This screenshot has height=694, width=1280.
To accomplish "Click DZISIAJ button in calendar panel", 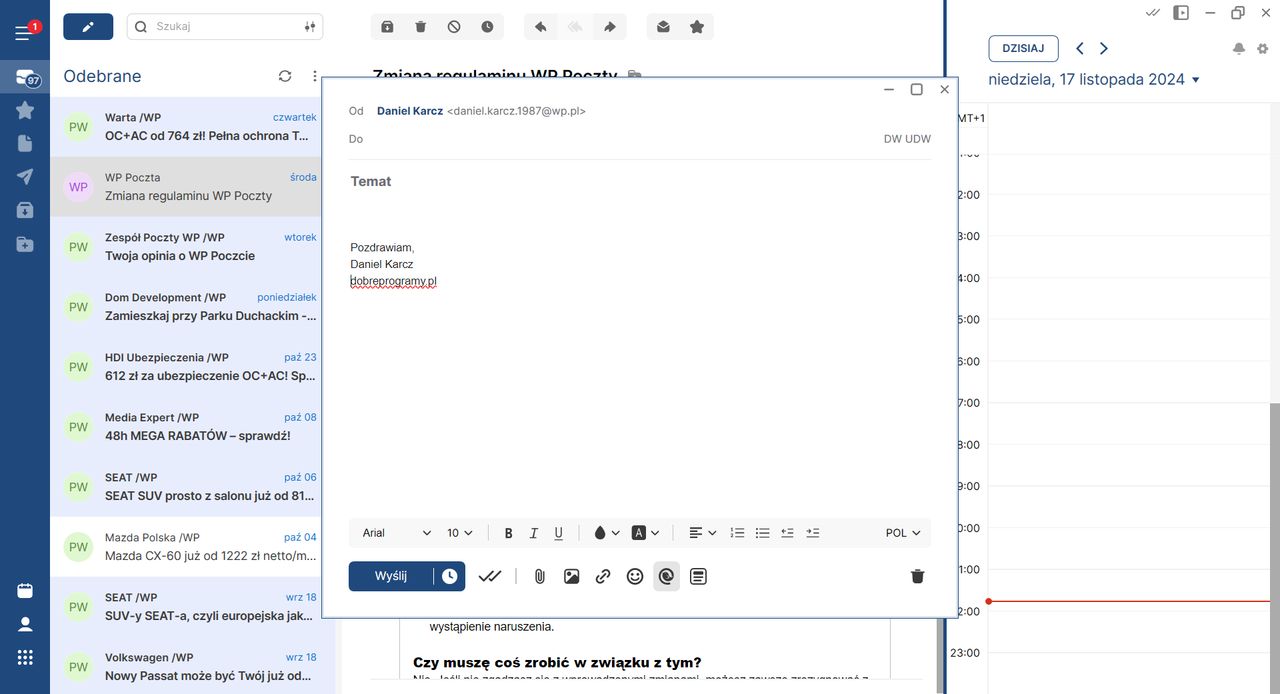I will pos(1023,48).
